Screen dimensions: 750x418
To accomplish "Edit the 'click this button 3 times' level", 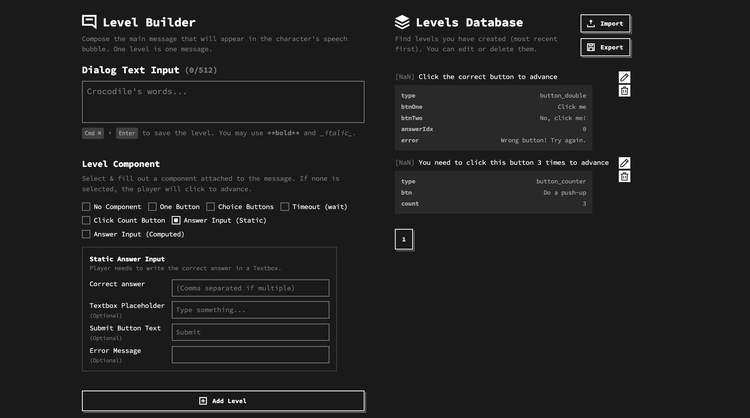I will coord(624,163).
